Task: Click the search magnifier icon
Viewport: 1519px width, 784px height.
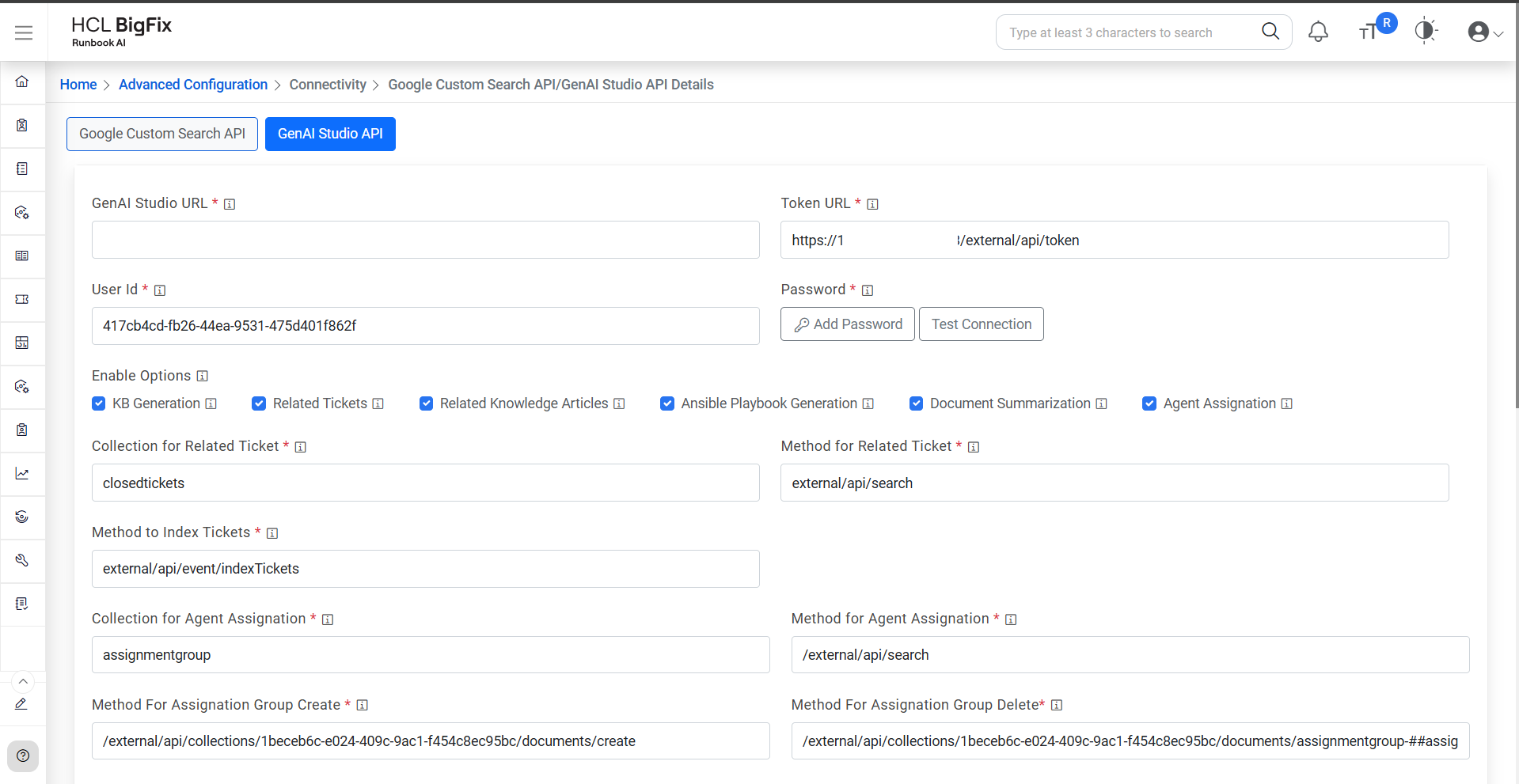Action: [x=1270, y=32]
